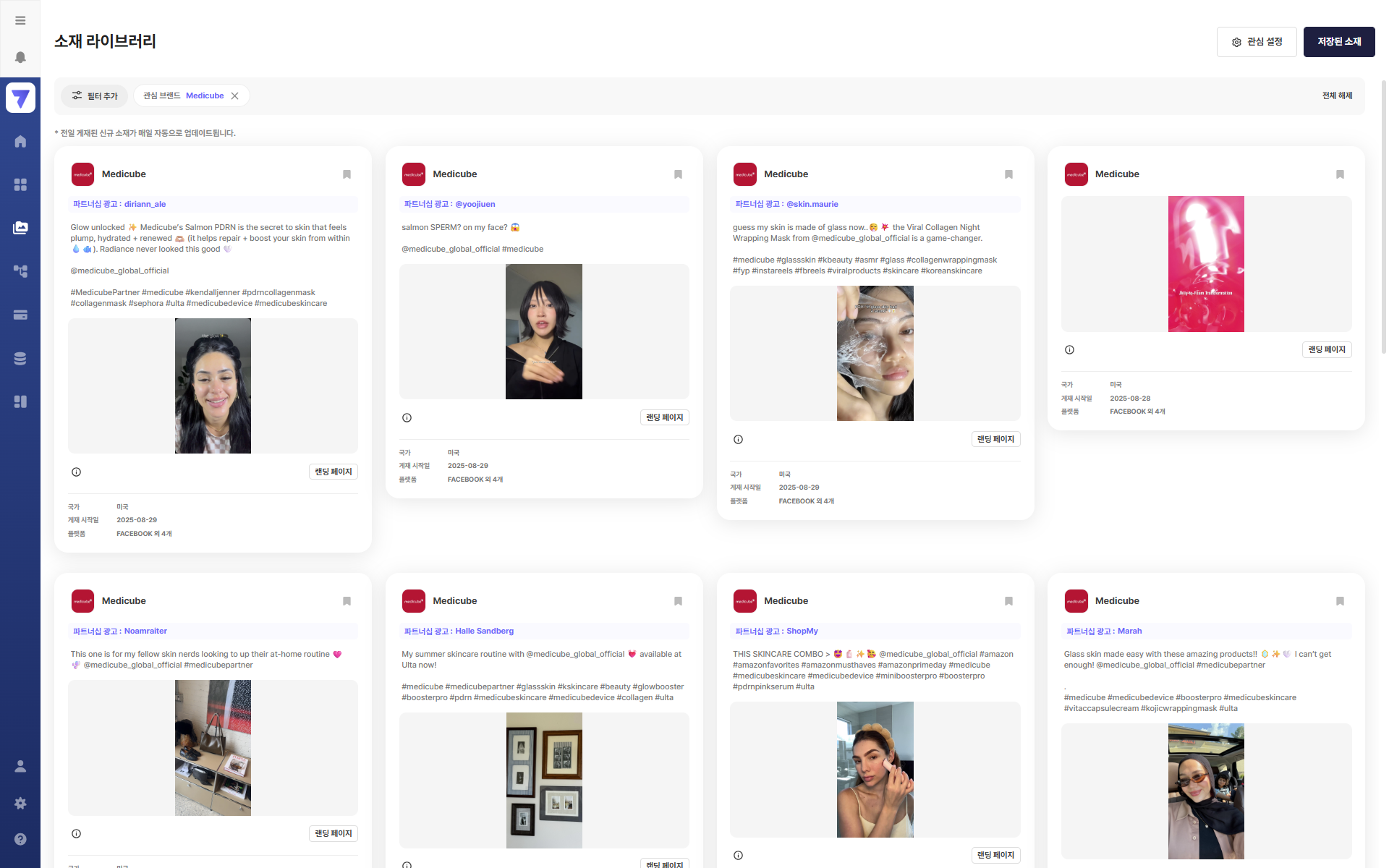Open the database stack sidebar icon
Viewport: 1389px width, 868px height.
(x=20, y=358)
